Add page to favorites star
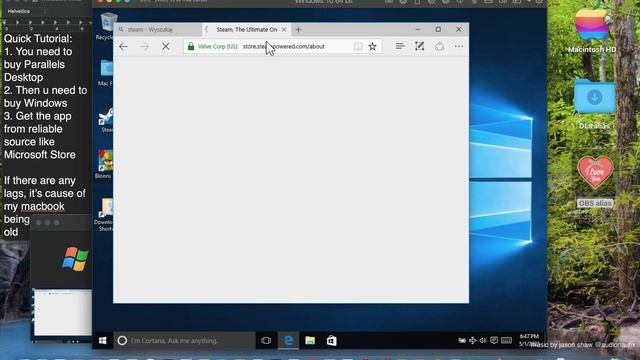This screenshot has height=360, width=640. [x=372, y=47]
